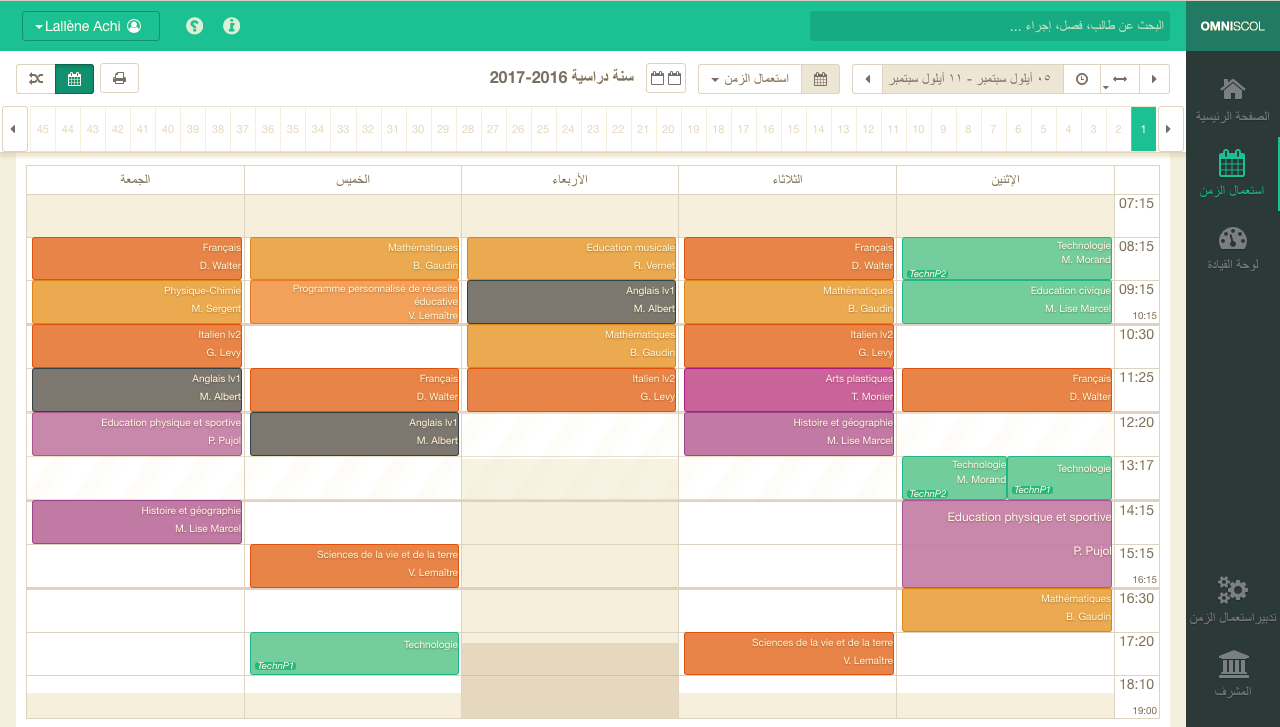Select week 45 at the far left
The height and width of the screenshot is (727, 1280).
pos(42,129)
